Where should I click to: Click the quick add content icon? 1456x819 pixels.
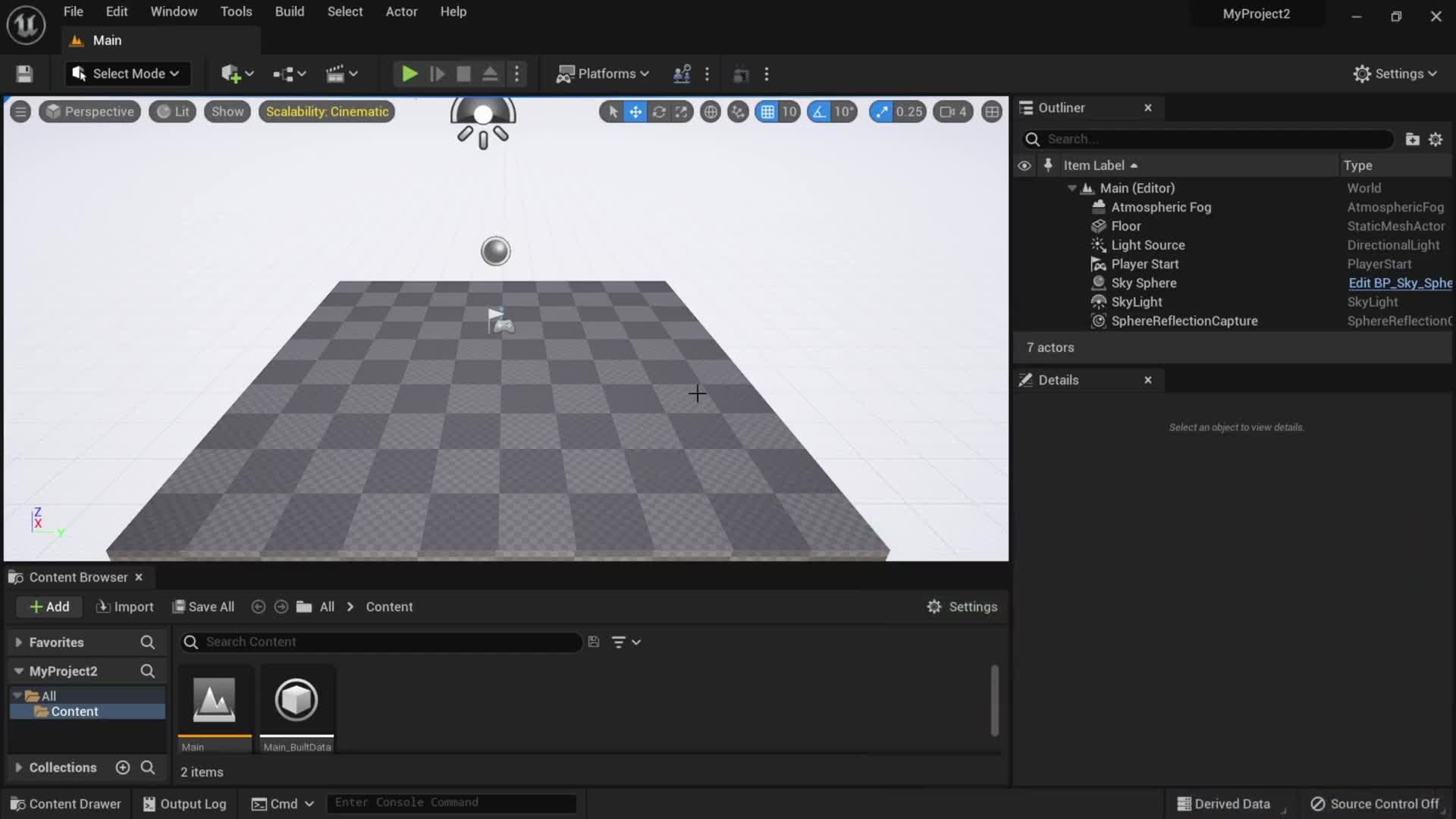(x=231, y=74)
